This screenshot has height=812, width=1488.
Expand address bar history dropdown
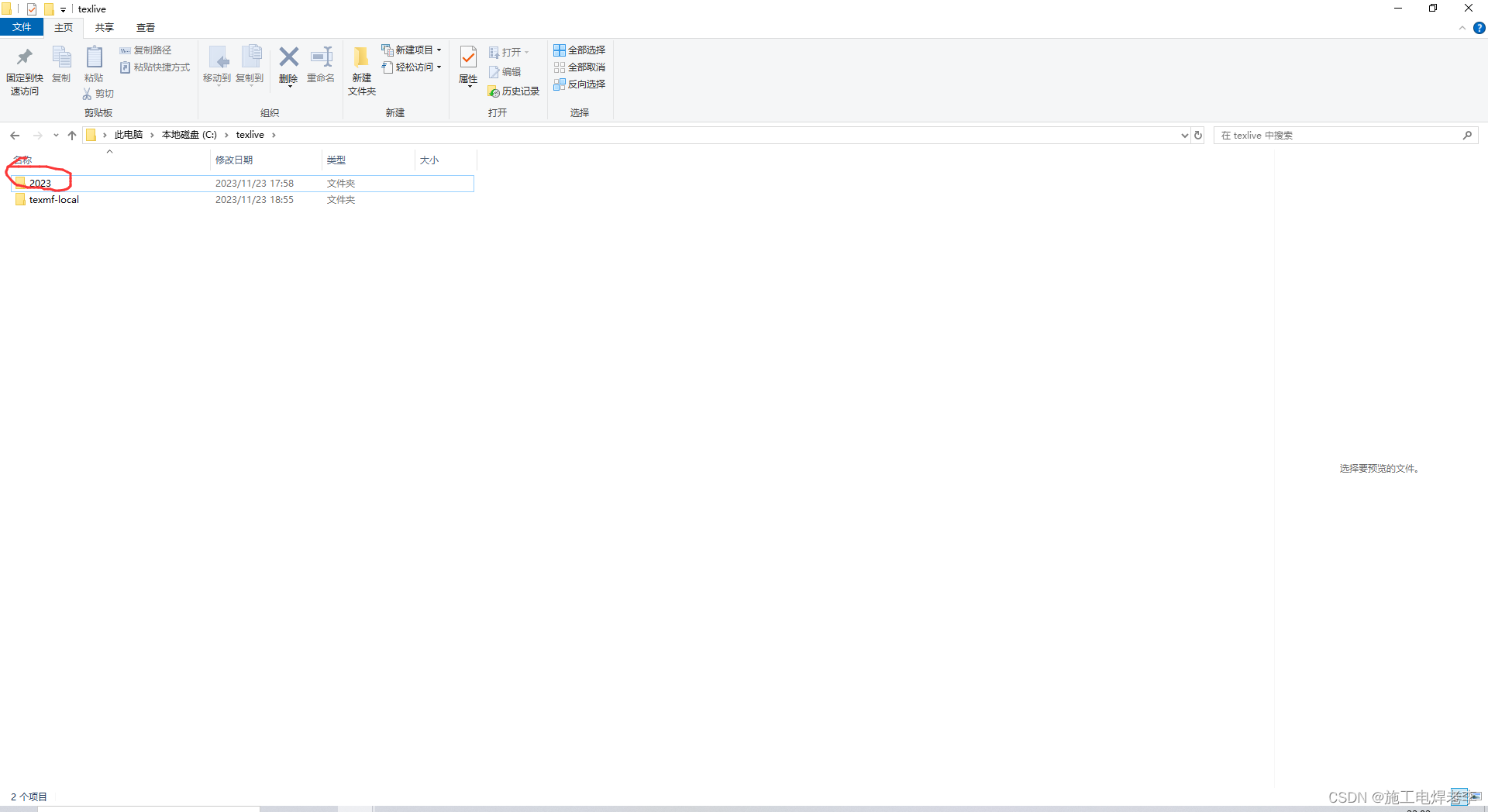tap(1184, 136)
